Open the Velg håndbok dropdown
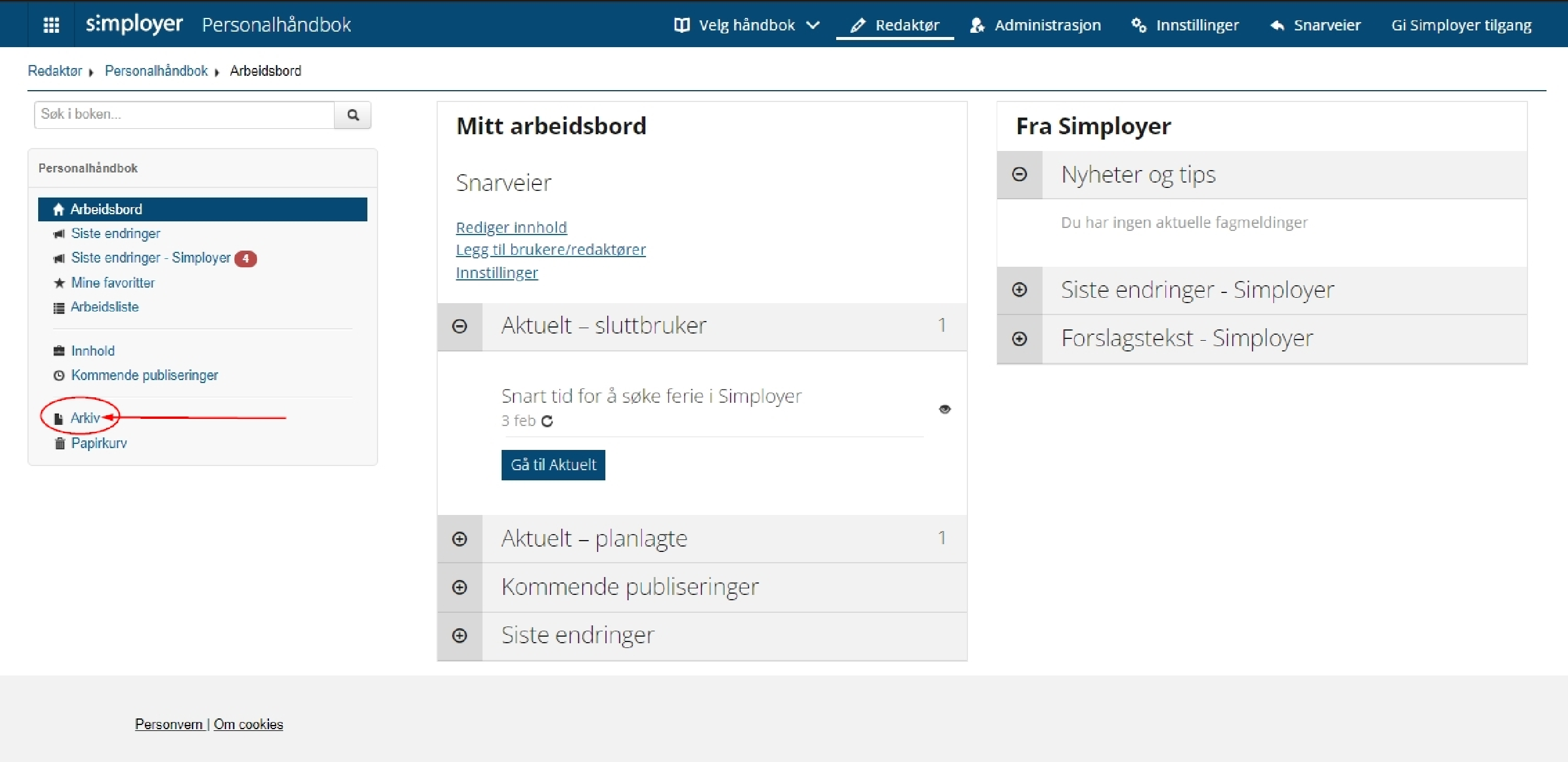Image resolution: width=1568 pixels, height=762 pixels. [x=747, y=25]
